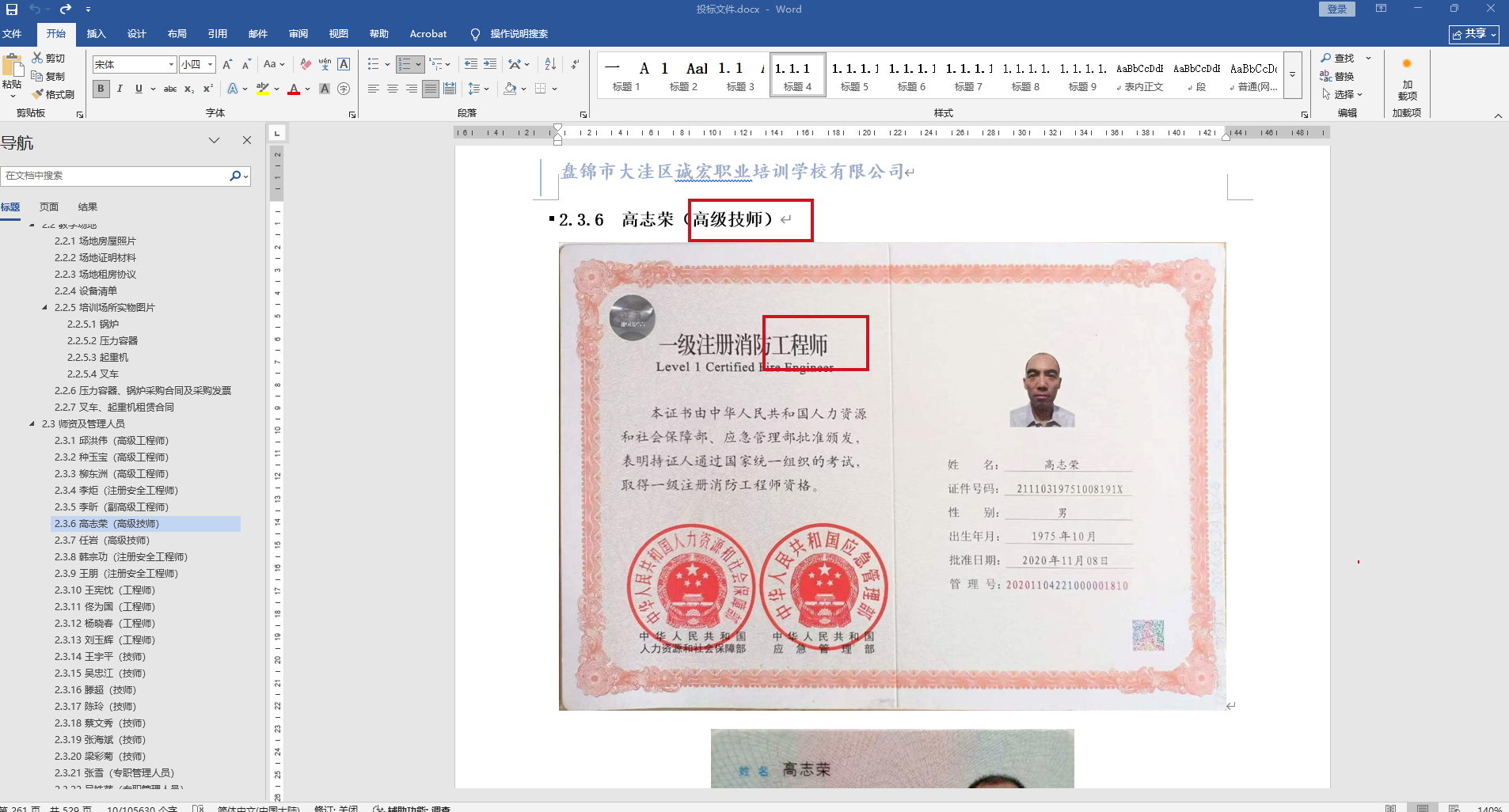Open the font size 小四 dropdown
This screenshot has height=812, width=1509.
[211, 64]
